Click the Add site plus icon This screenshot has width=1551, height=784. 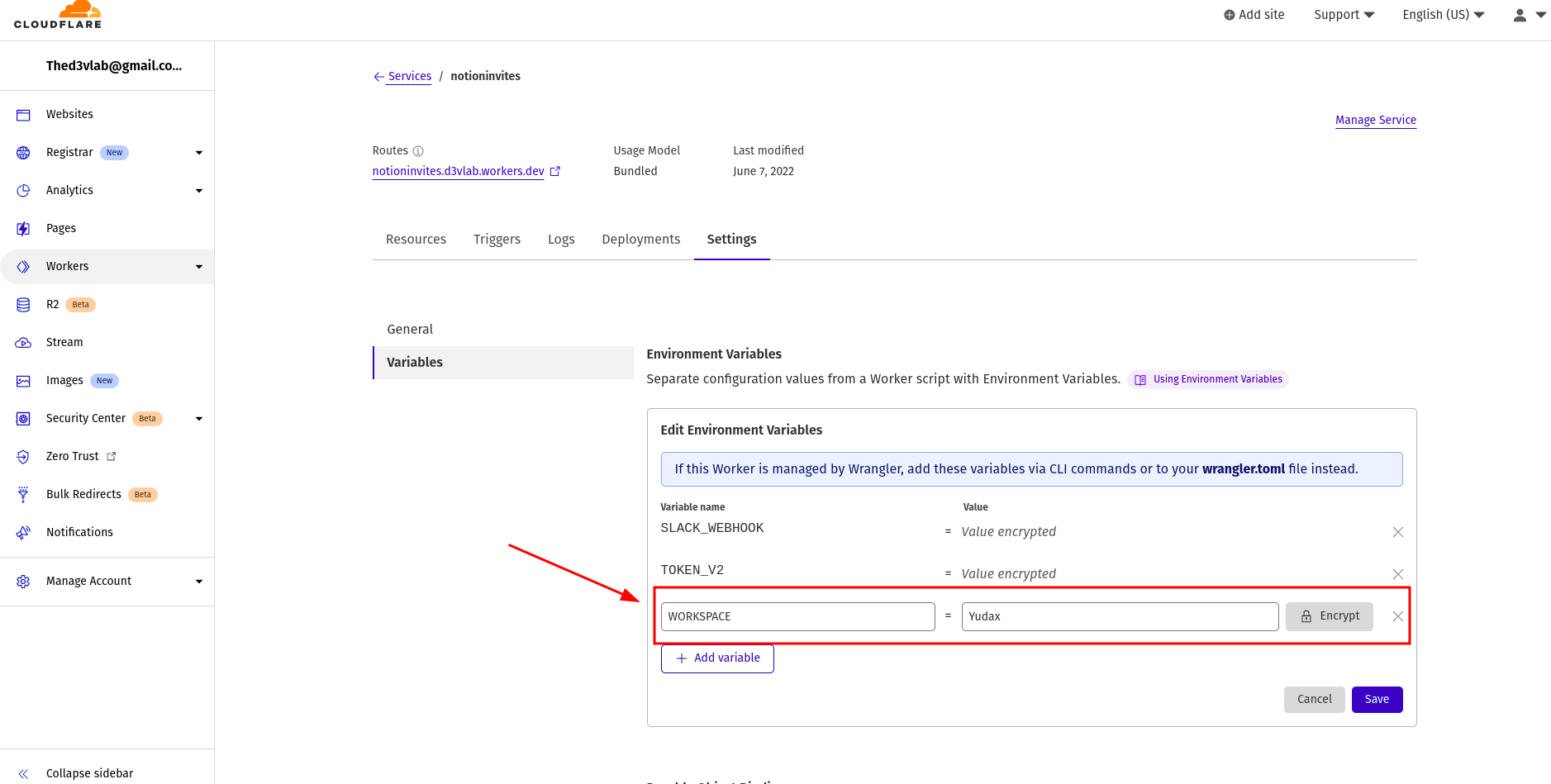(x=1230, y=15)
